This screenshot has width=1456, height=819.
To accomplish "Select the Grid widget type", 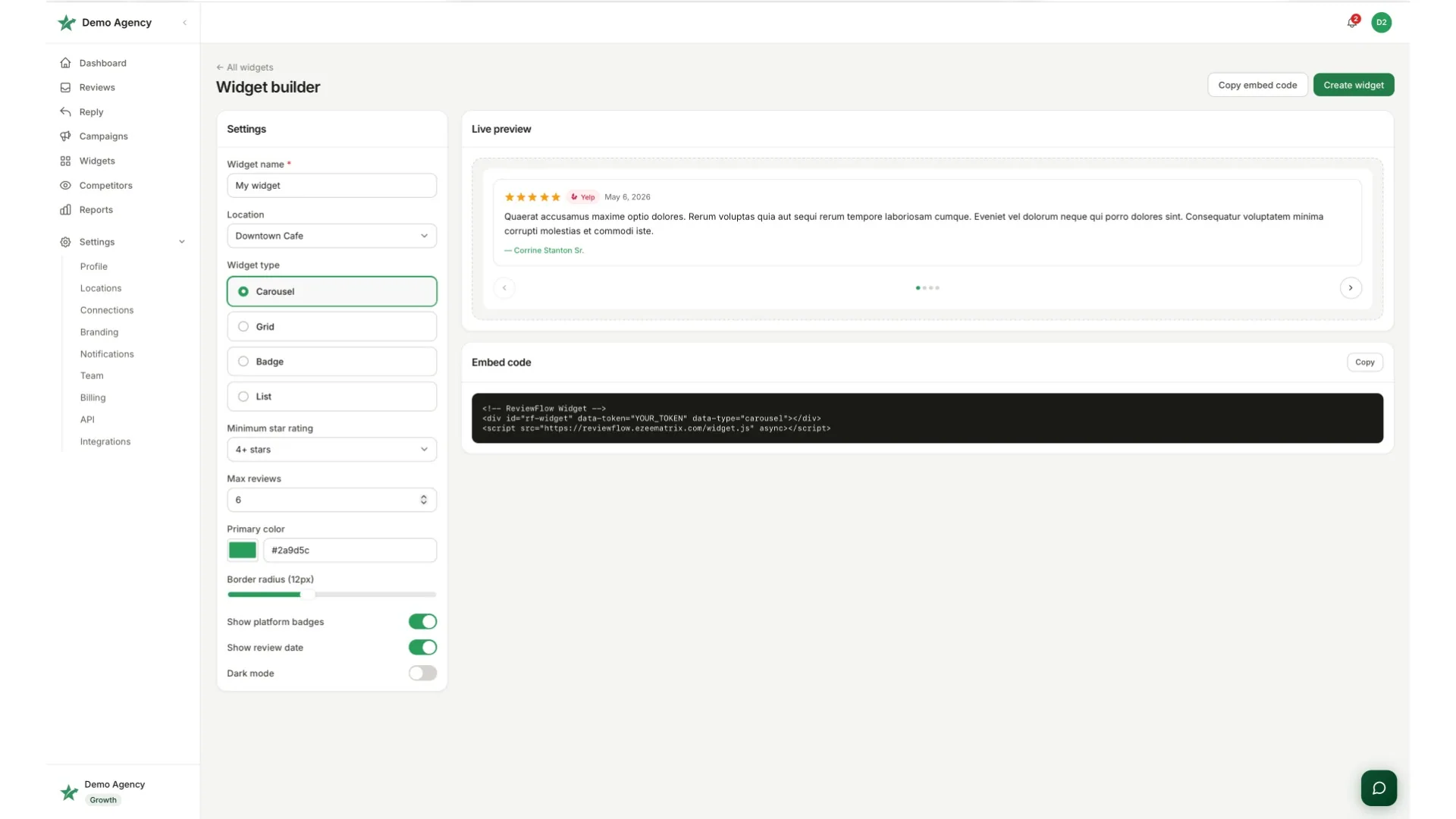I will click(331, 327).
